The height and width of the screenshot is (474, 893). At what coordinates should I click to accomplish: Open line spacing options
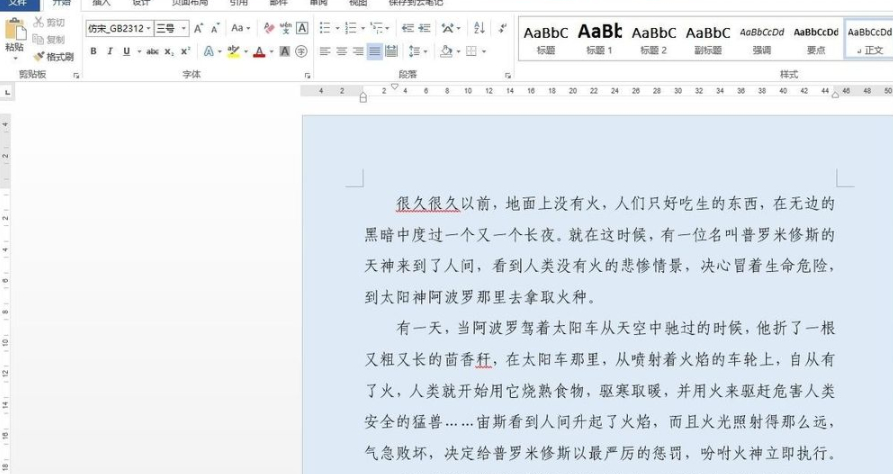[417, 51]
